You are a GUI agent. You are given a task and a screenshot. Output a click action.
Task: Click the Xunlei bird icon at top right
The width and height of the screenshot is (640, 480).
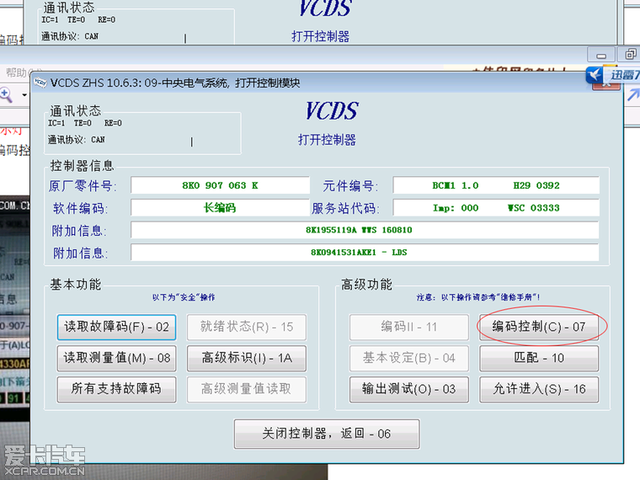[x=595, y=74]
